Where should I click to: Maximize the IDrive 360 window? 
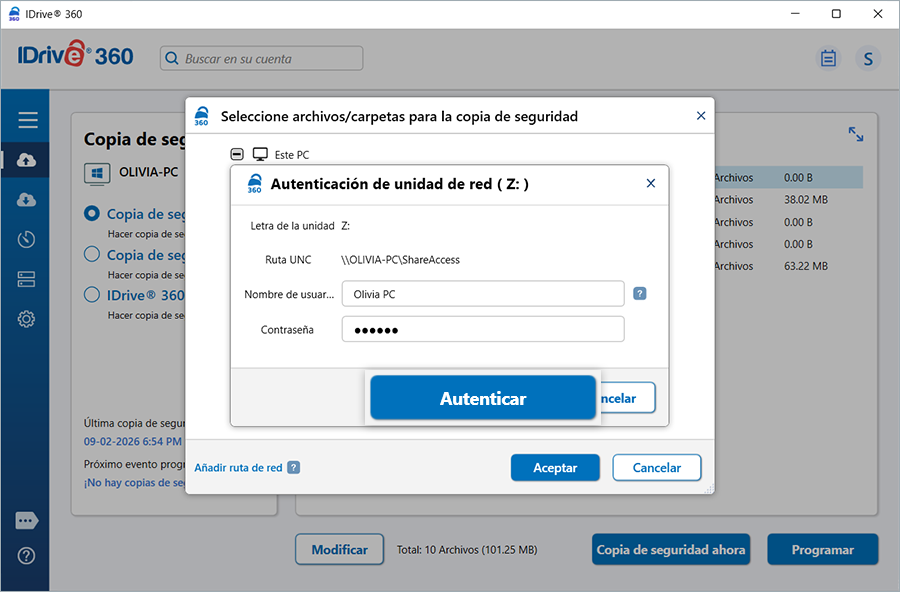pos(836,14)
